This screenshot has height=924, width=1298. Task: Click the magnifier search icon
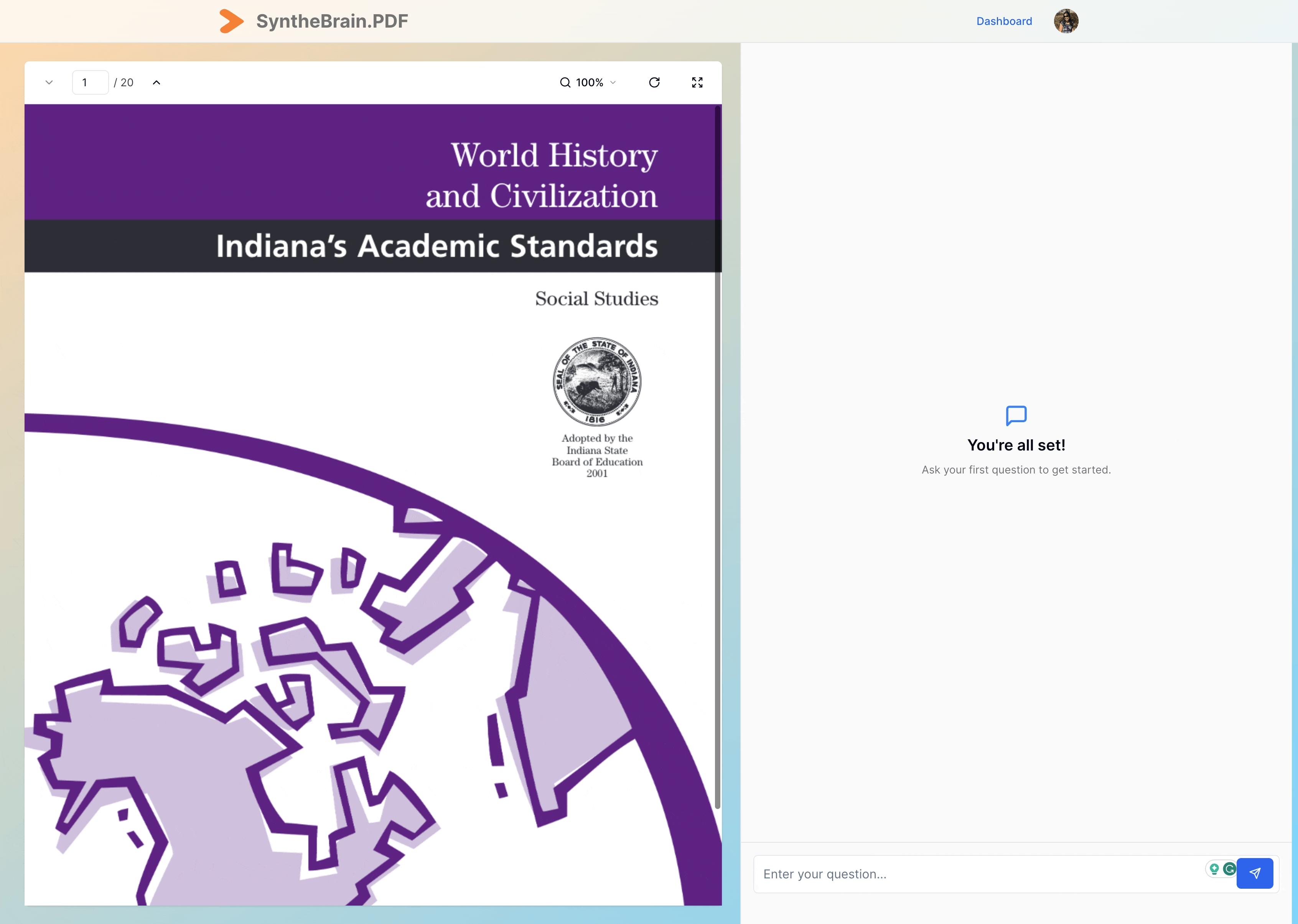pyautogui.click(x=565, y=82)
